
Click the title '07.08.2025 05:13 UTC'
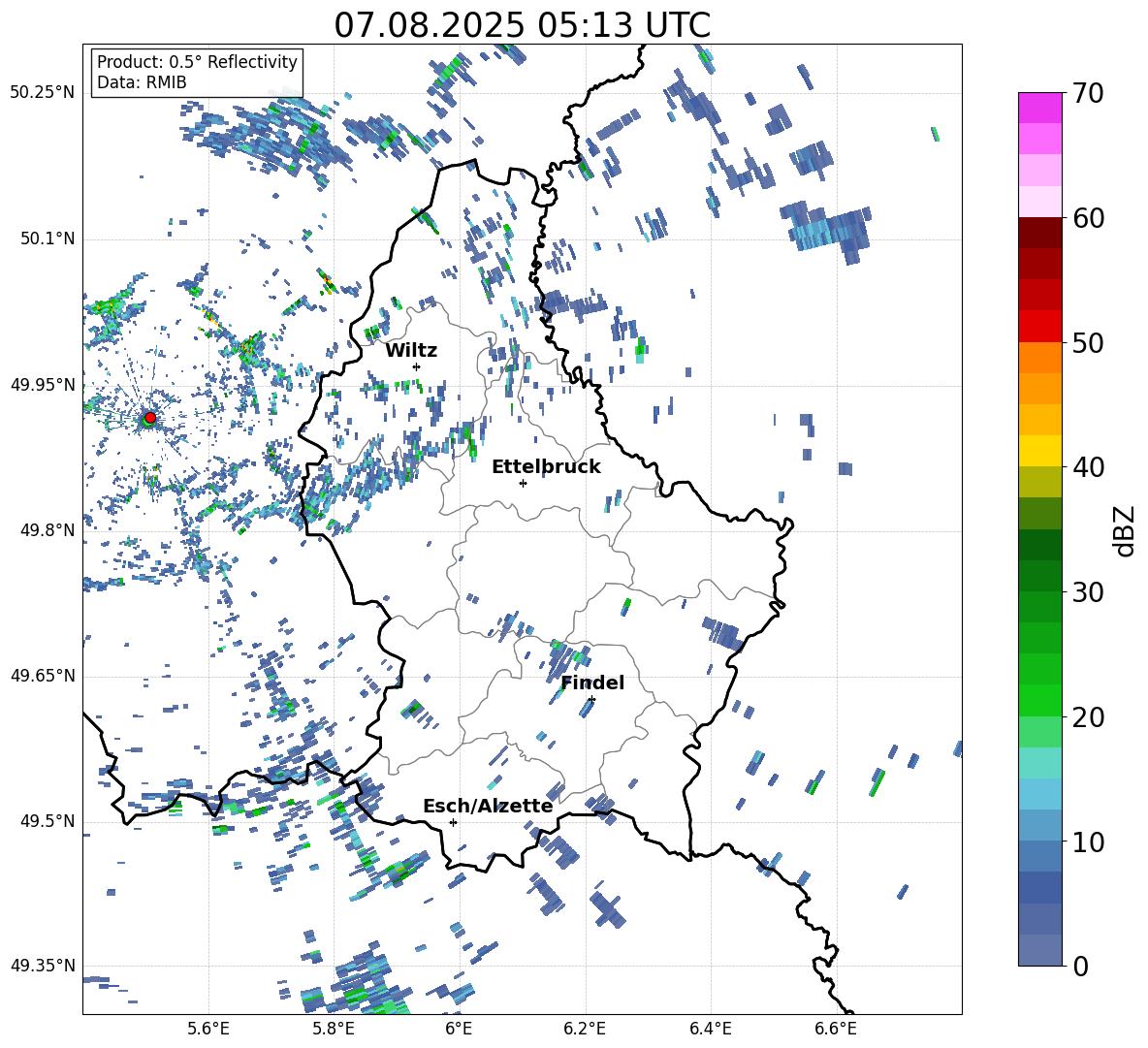522,25
